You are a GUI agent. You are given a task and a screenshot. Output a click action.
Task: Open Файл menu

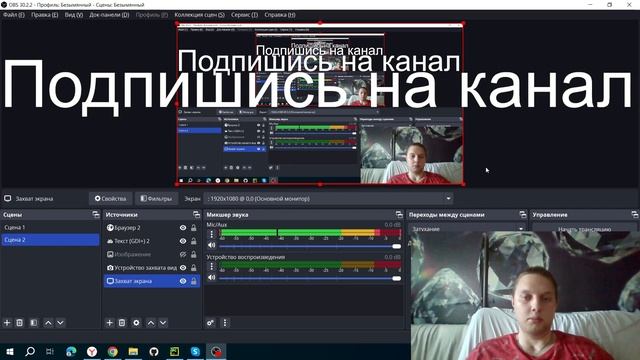[x=14, y=15]
